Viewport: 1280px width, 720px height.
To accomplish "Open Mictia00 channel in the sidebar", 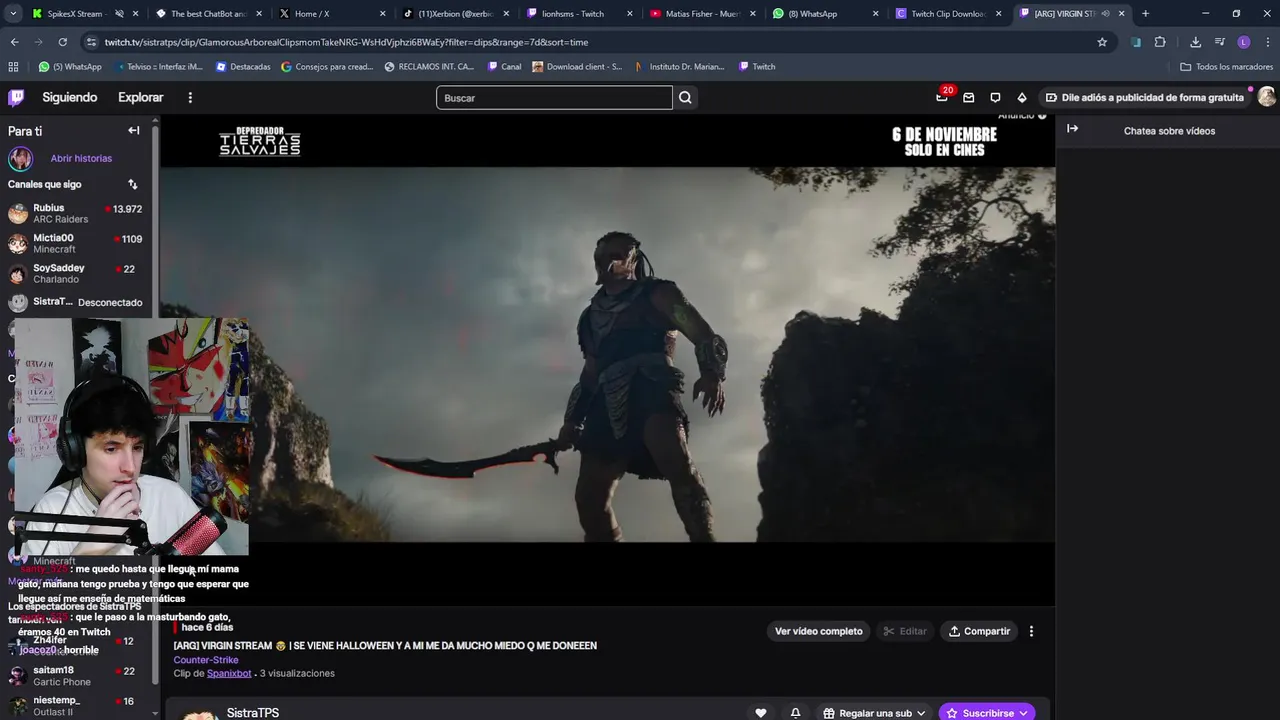I will [x=76, y=243].
